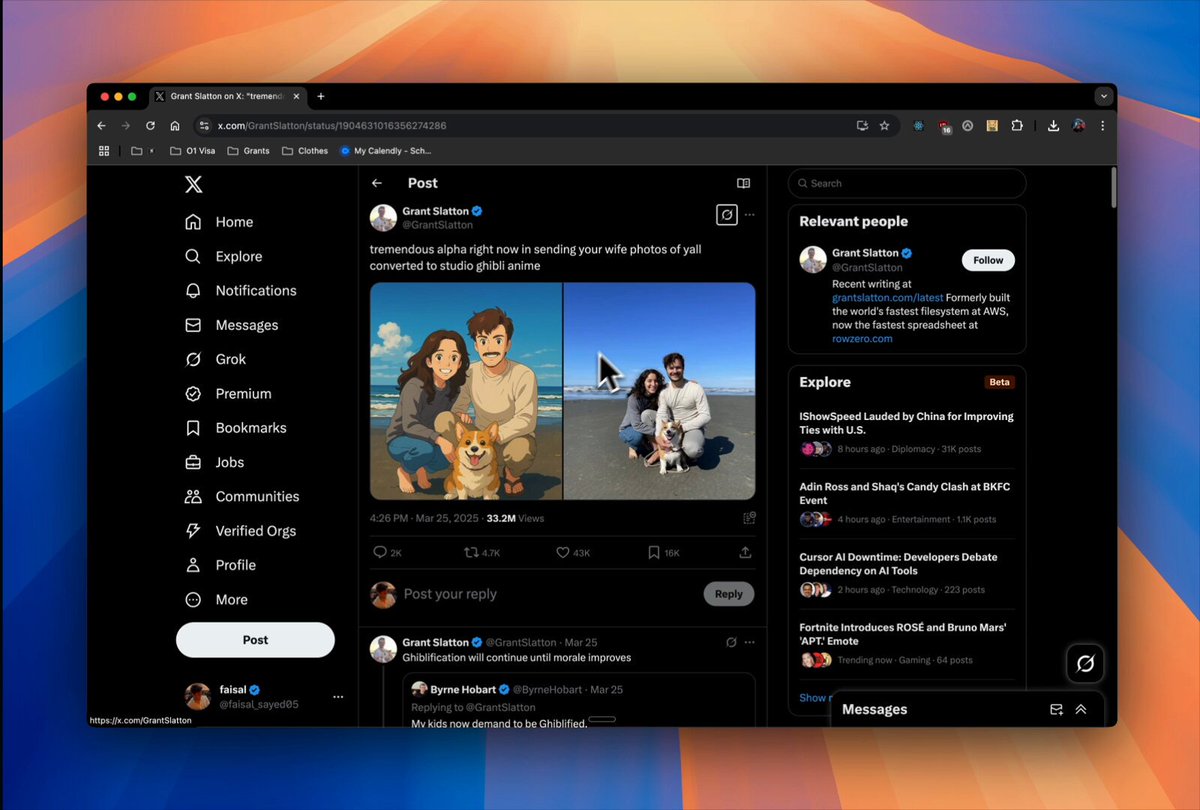1200x810 pixels.
Task: Click Grok icon on Ghiblification reply
Action: pyautogui.click(x=731, y=642)
